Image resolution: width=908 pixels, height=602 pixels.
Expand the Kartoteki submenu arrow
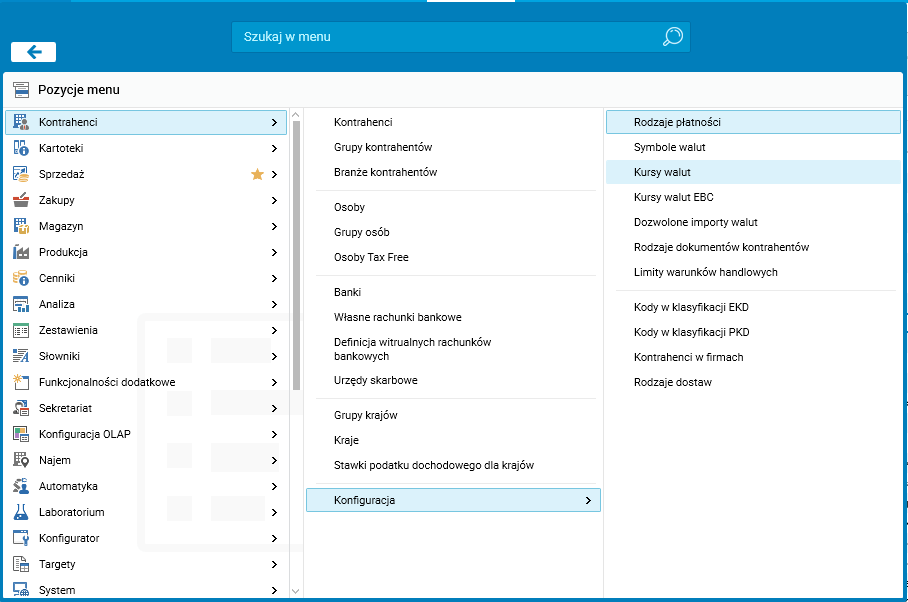tap(274, 149)
